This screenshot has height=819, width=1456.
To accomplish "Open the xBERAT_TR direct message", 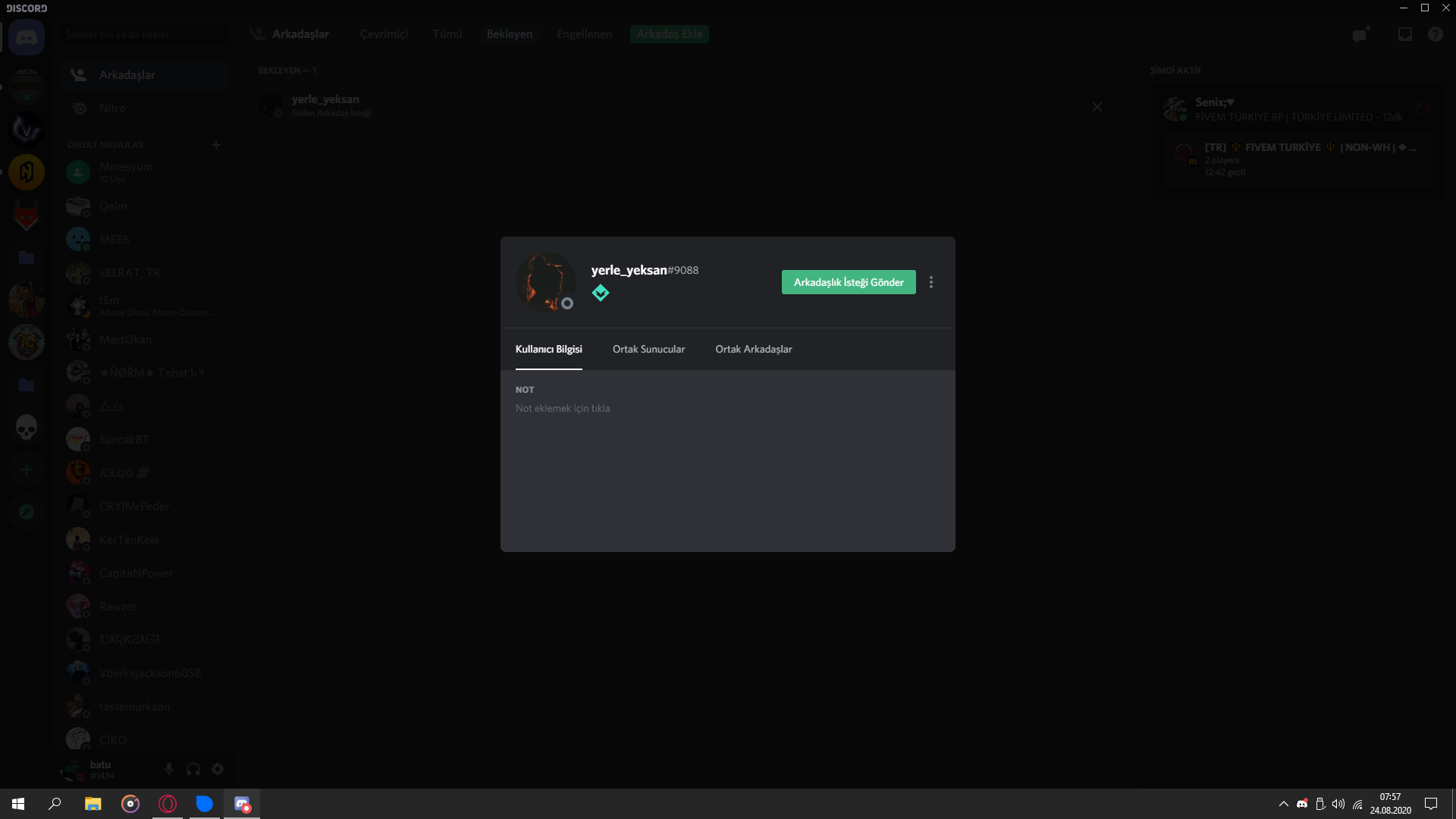I will click(x=144, y=273).
